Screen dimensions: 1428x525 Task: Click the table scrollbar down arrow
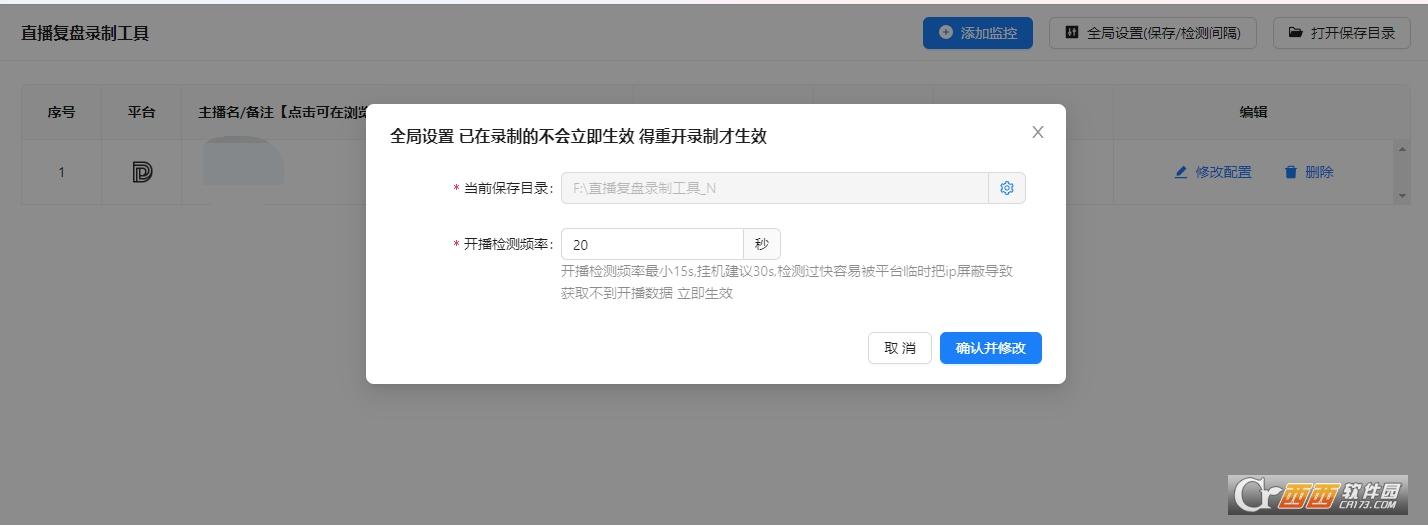1401,196
